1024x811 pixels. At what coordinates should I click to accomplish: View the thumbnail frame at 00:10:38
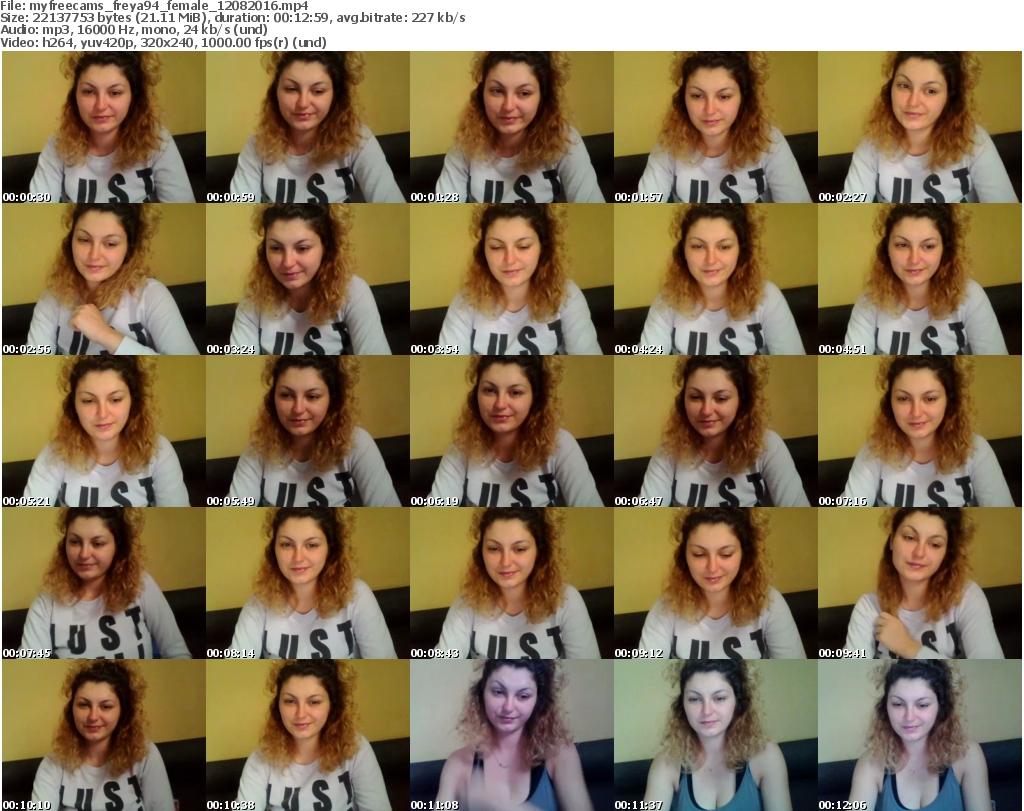308,735
